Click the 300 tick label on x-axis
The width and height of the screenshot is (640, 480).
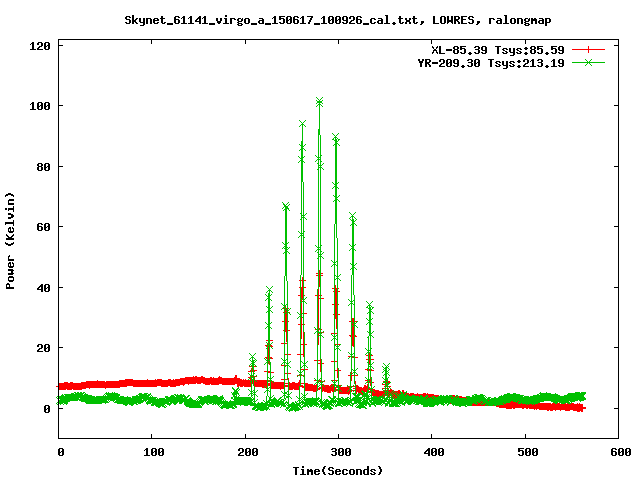coord(338,453)
